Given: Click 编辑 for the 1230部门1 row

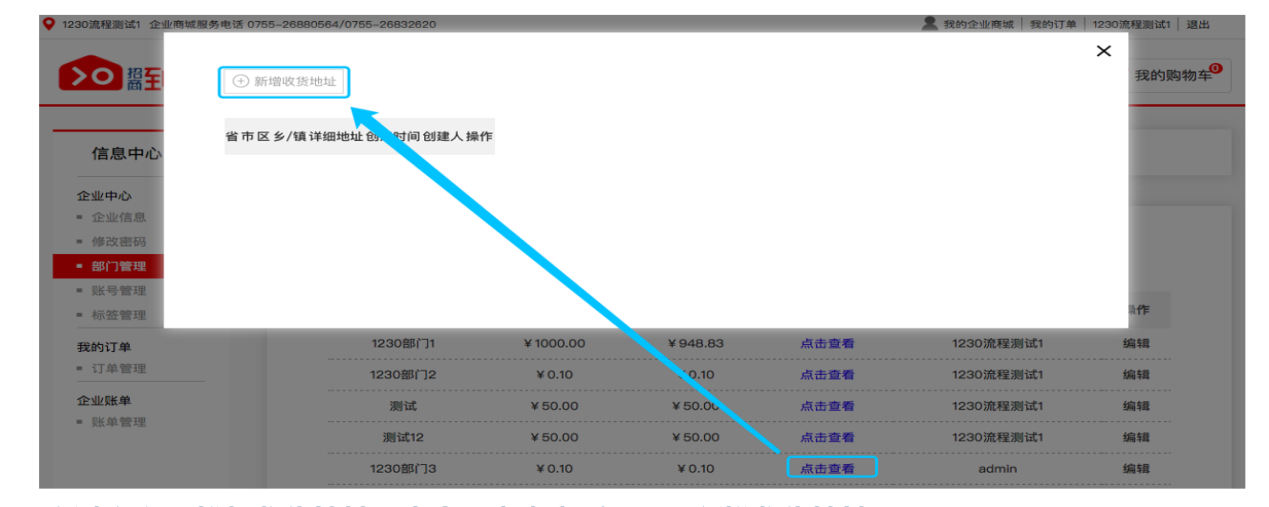Looking at the screenshot, I should tap(1136, 343).
